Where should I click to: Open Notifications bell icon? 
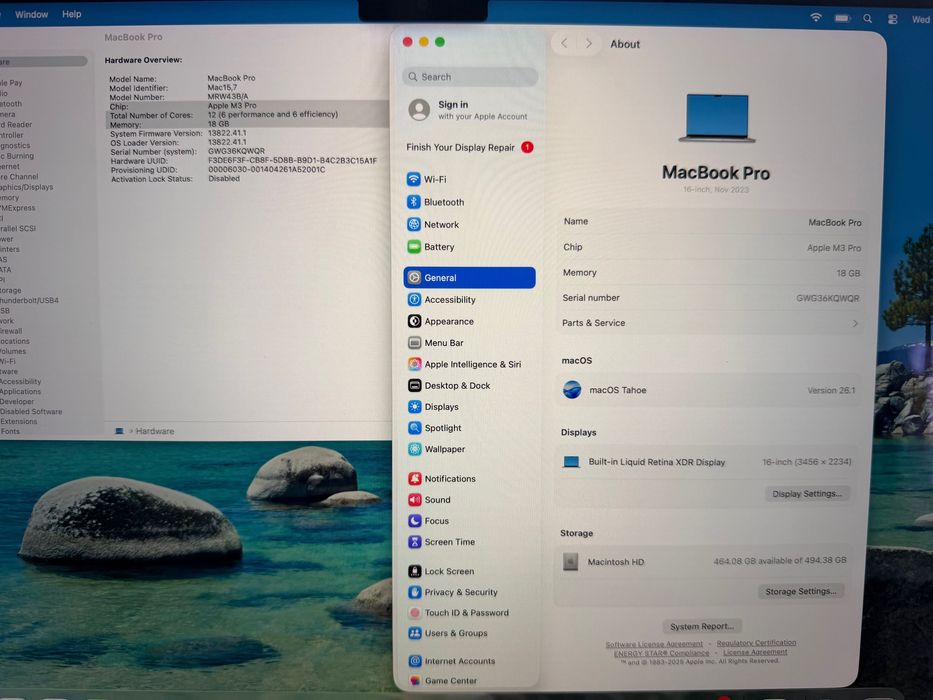coord(415,478)
